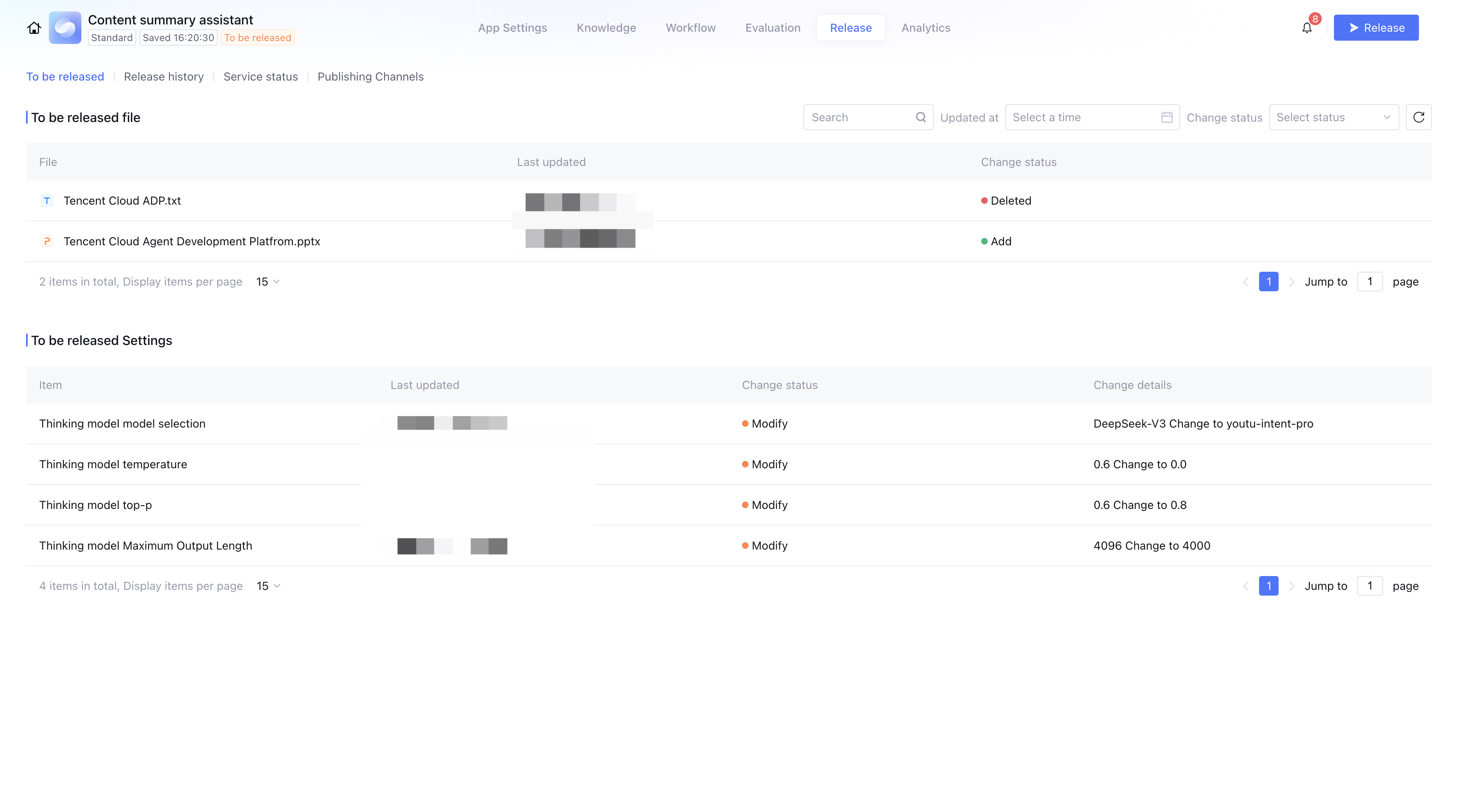Open the Publishing Channels tab
This screenshot has width=1458, height=812.
click(x=370, y=76)
